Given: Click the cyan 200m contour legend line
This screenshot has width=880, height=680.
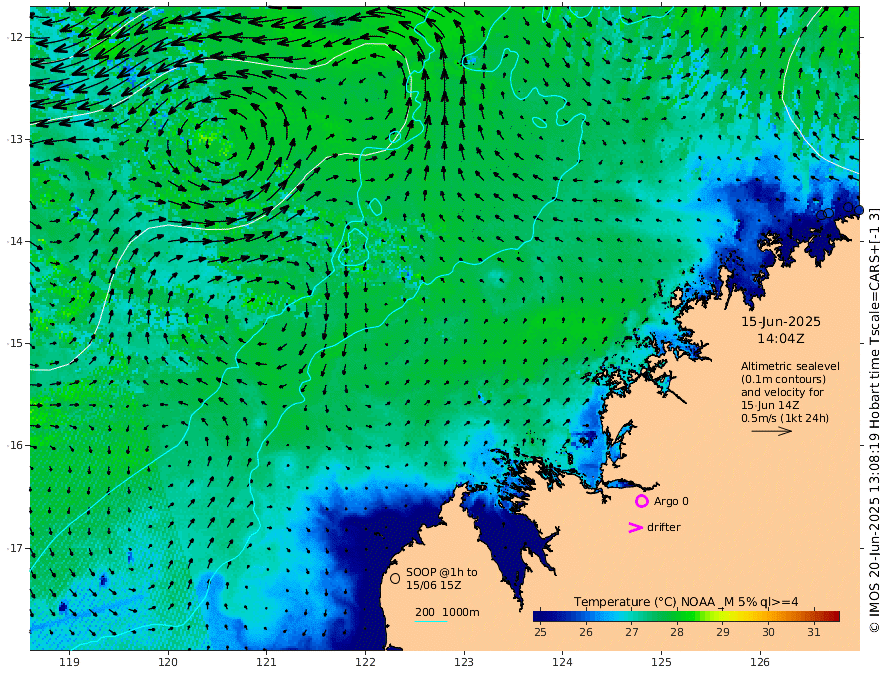Looking at the screenshot, I should click(431, 621).
